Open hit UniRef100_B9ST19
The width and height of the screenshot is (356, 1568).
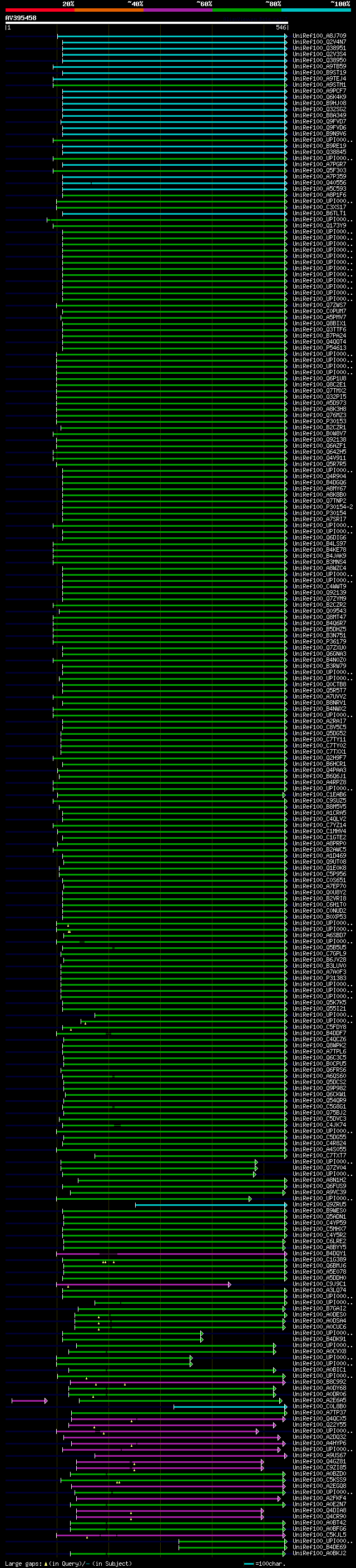319,72
